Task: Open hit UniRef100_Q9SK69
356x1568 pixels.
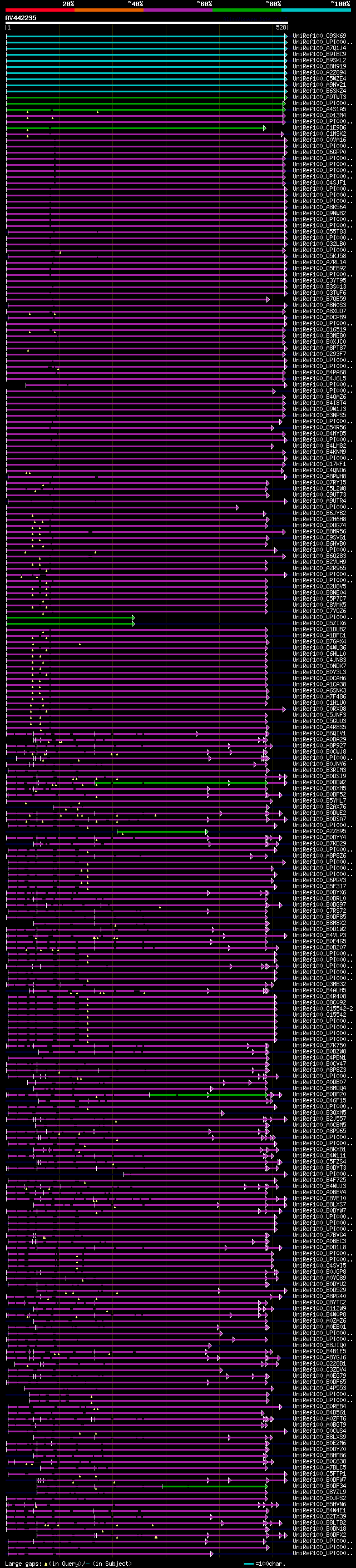Action: (x=319, y=36)
